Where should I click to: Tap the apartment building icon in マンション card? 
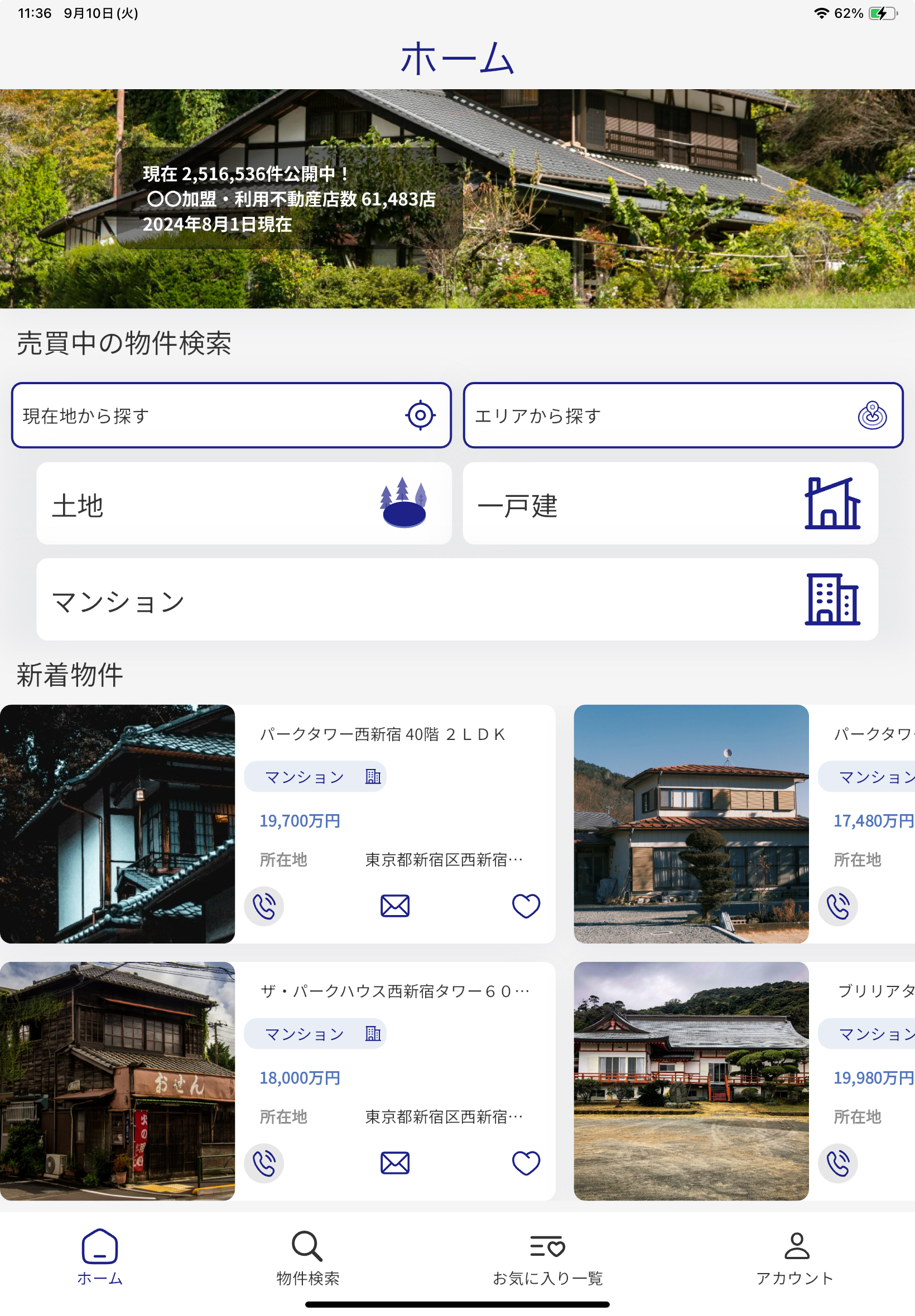(x=832, y=599)
